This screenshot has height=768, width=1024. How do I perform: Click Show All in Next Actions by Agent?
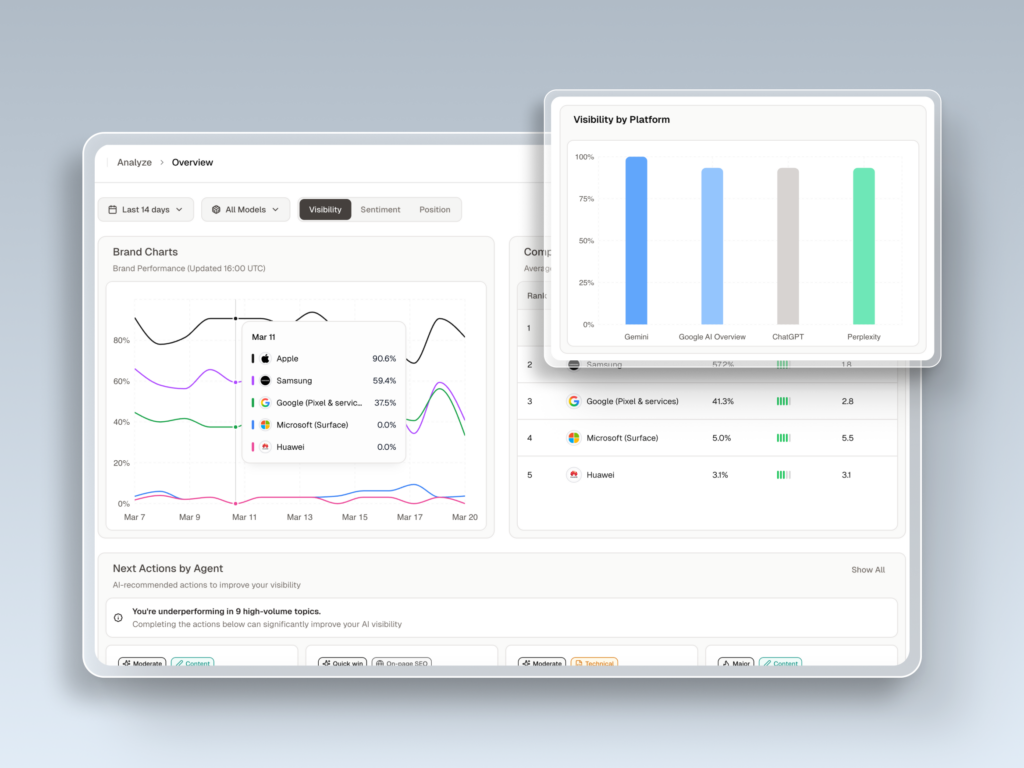point(868,570)
